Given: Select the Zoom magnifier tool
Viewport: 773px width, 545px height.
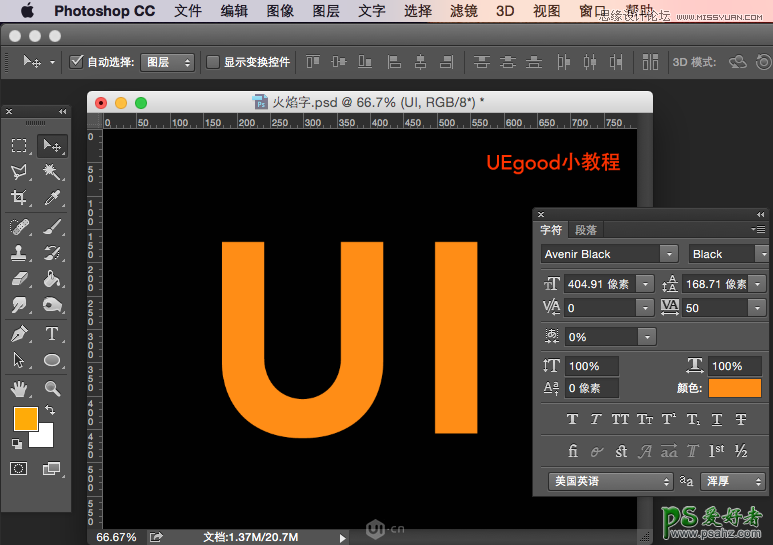Looking at the screenshot, I should [52, 388].
